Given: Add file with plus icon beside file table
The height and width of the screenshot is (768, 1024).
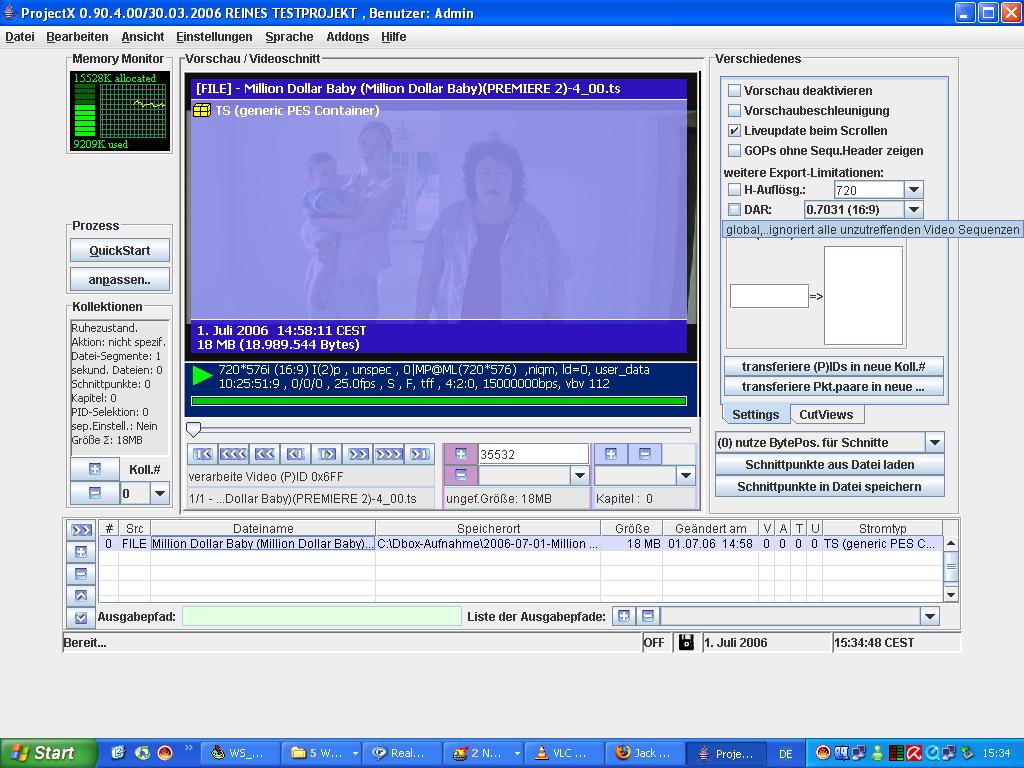Looking at the screenshot, I should tap(81, 552).
